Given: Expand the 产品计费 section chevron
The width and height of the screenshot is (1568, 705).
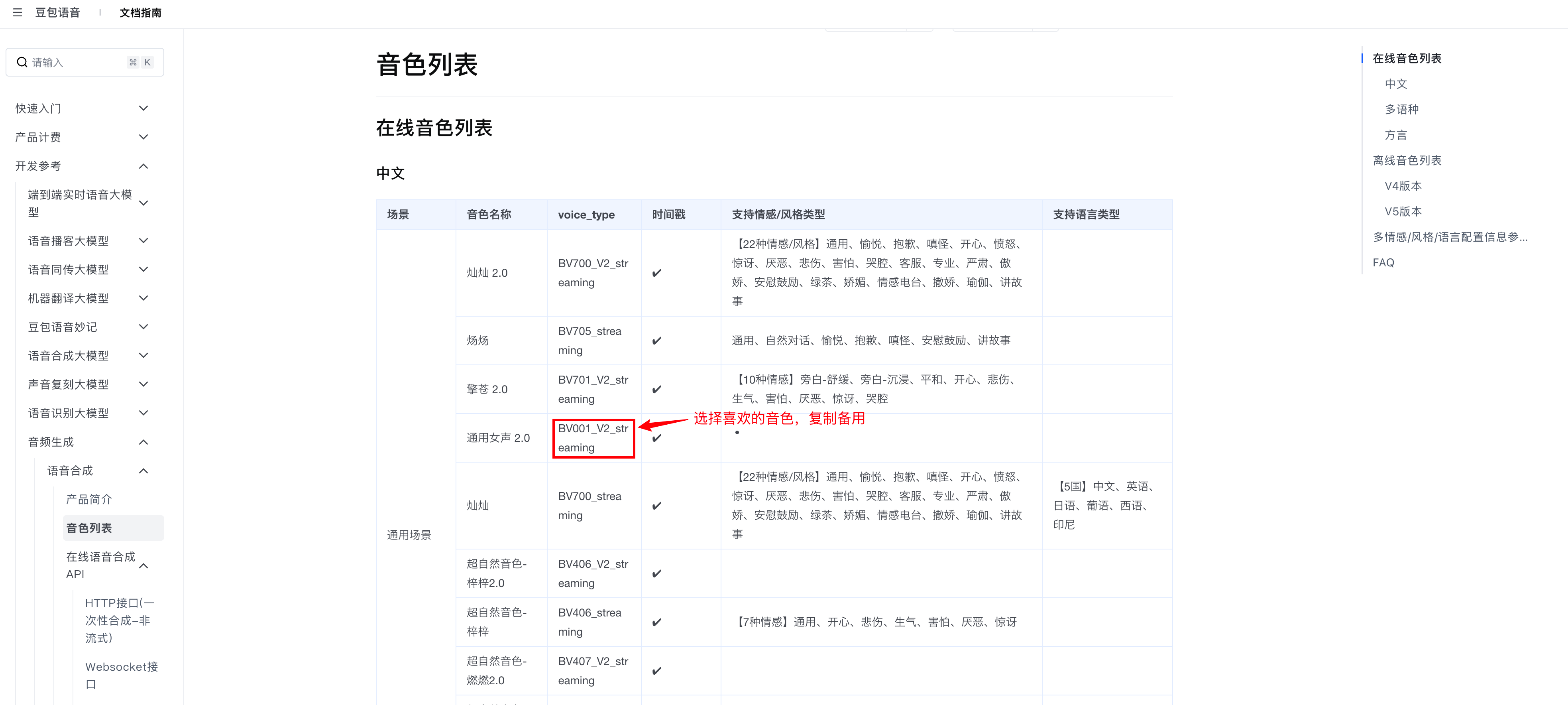Looking at the screenshot, I should [143, 137].
